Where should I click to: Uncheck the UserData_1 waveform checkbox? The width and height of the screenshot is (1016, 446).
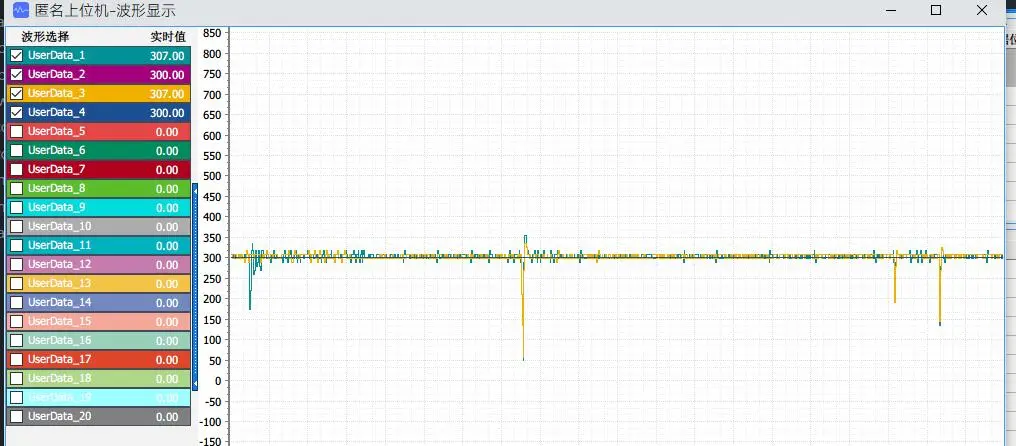16,56
